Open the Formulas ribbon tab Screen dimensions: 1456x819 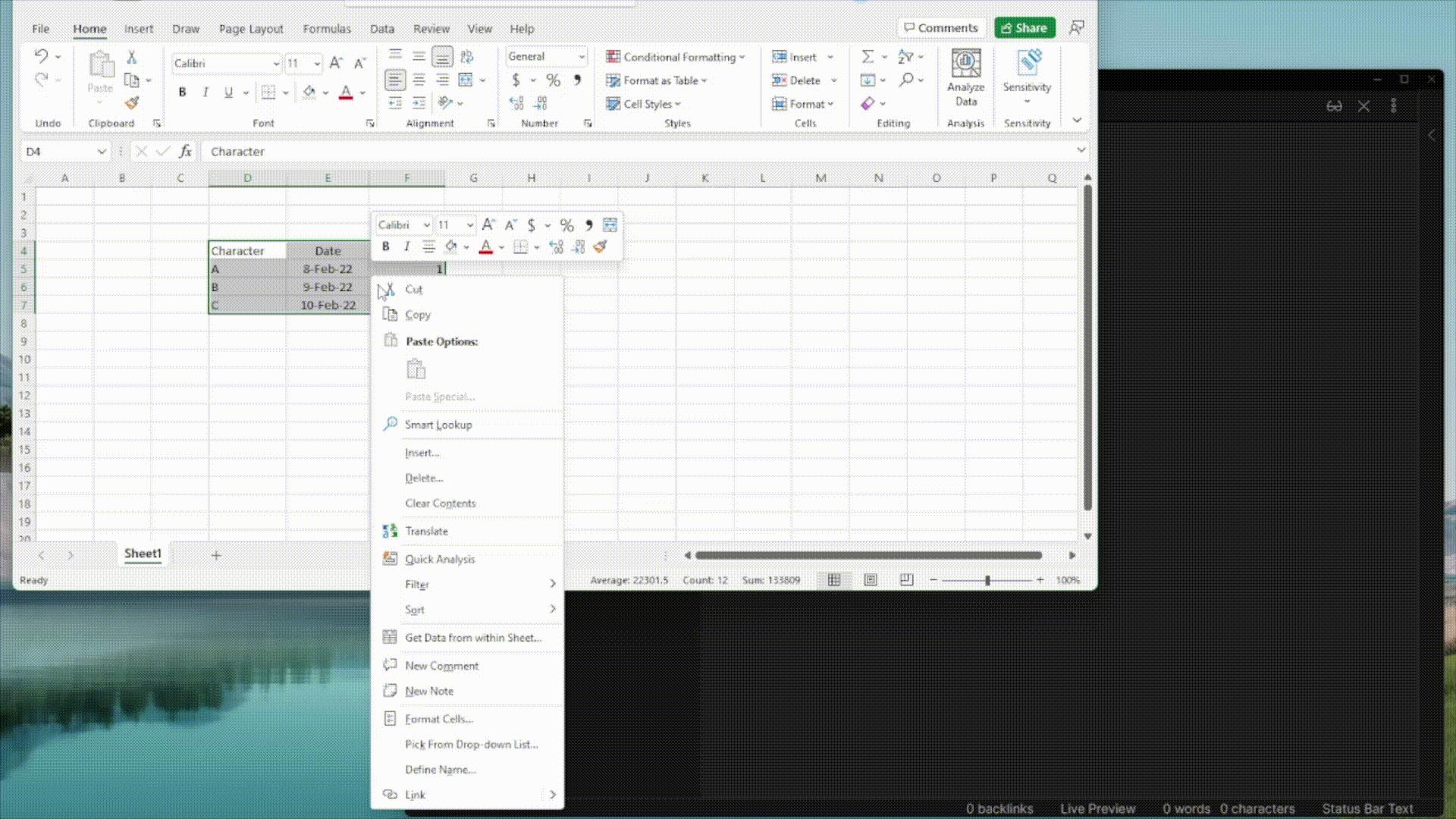point(326,29)
